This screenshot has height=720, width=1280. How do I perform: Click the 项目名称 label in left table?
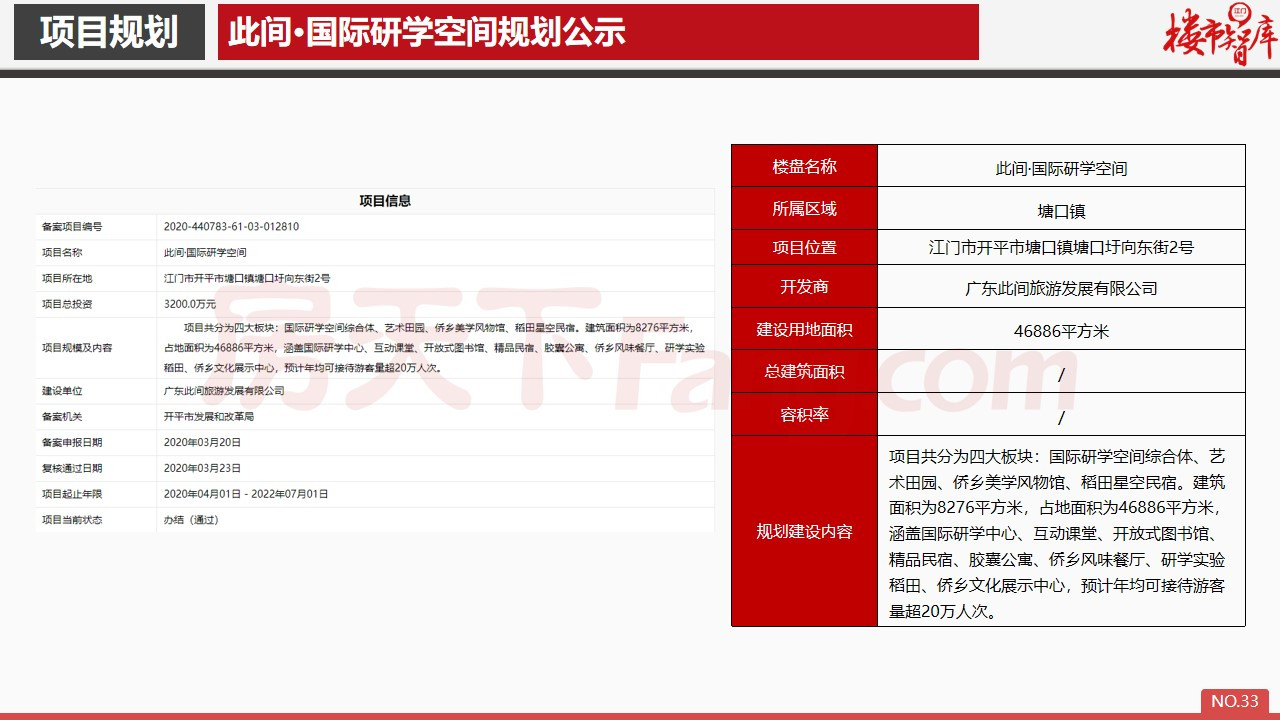[x=62, y=253]
